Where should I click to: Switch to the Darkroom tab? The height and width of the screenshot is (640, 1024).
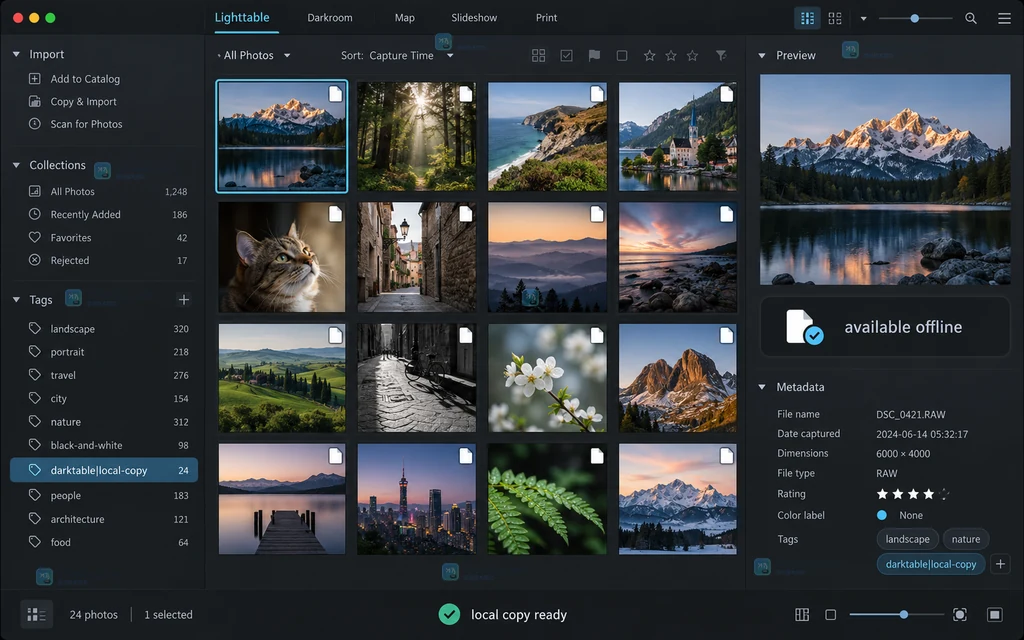330,18
